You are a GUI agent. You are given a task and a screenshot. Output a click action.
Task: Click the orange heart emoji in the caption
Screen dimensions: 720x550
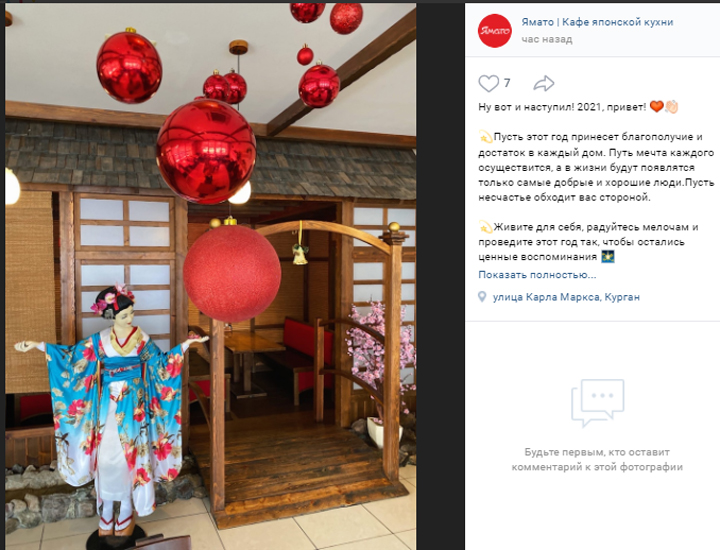click(657, 107)
